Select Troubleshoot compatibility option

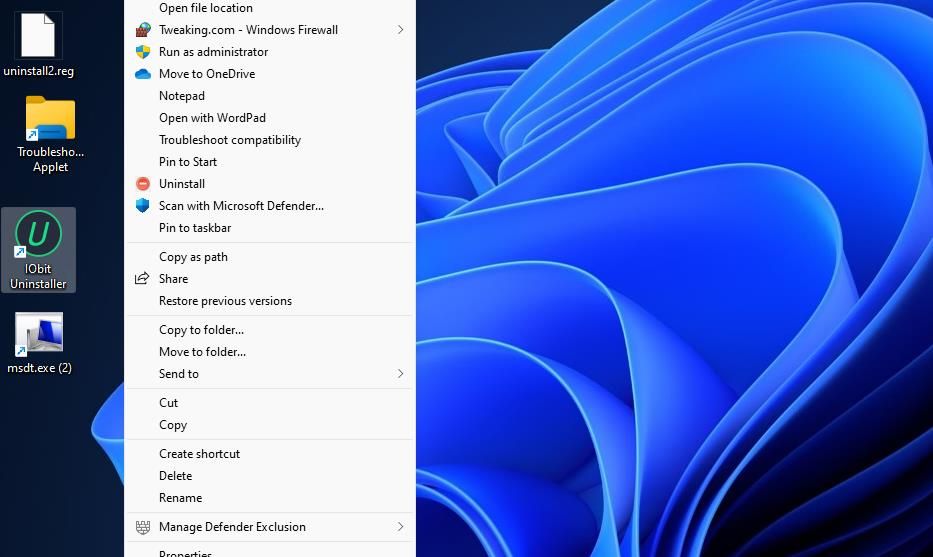point(230,140)
